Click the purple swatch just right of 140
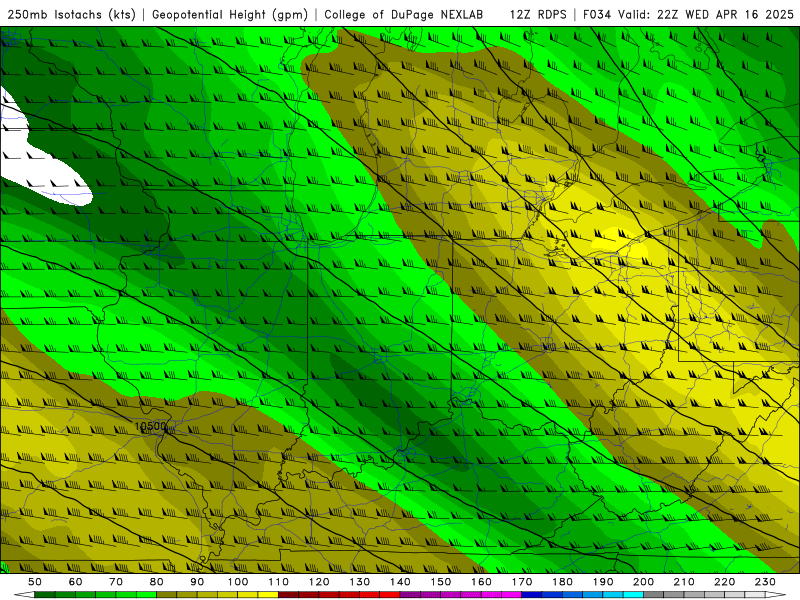This screenshot has width=800, height=600. (x=410, y=595)
